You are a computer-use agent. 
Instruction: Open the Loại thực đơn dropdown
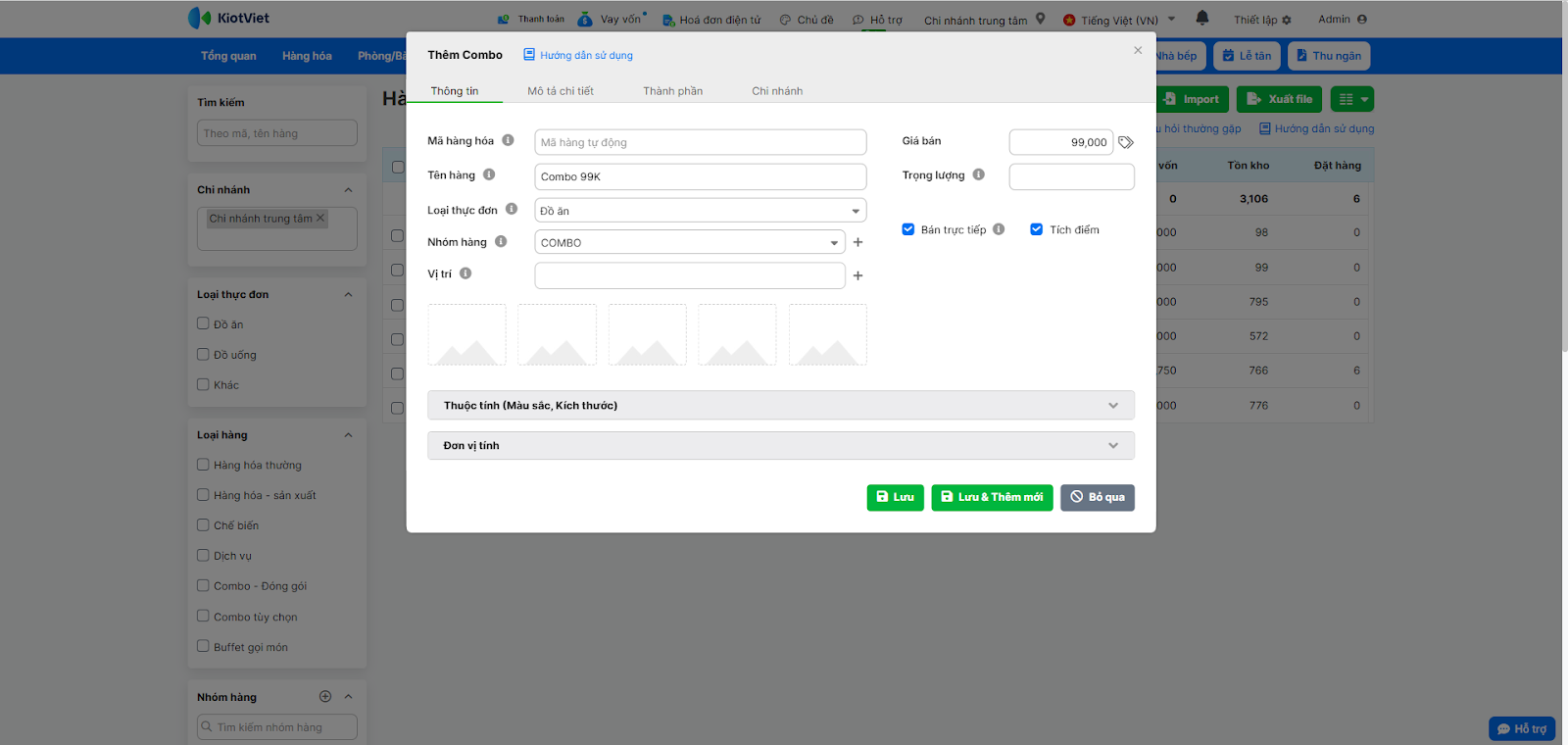point(700,211)
